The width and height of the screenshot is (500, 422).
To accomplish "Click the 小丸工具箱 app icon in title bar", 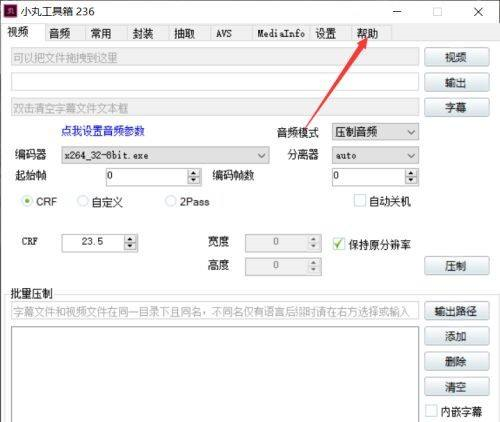I will point(10,11).
